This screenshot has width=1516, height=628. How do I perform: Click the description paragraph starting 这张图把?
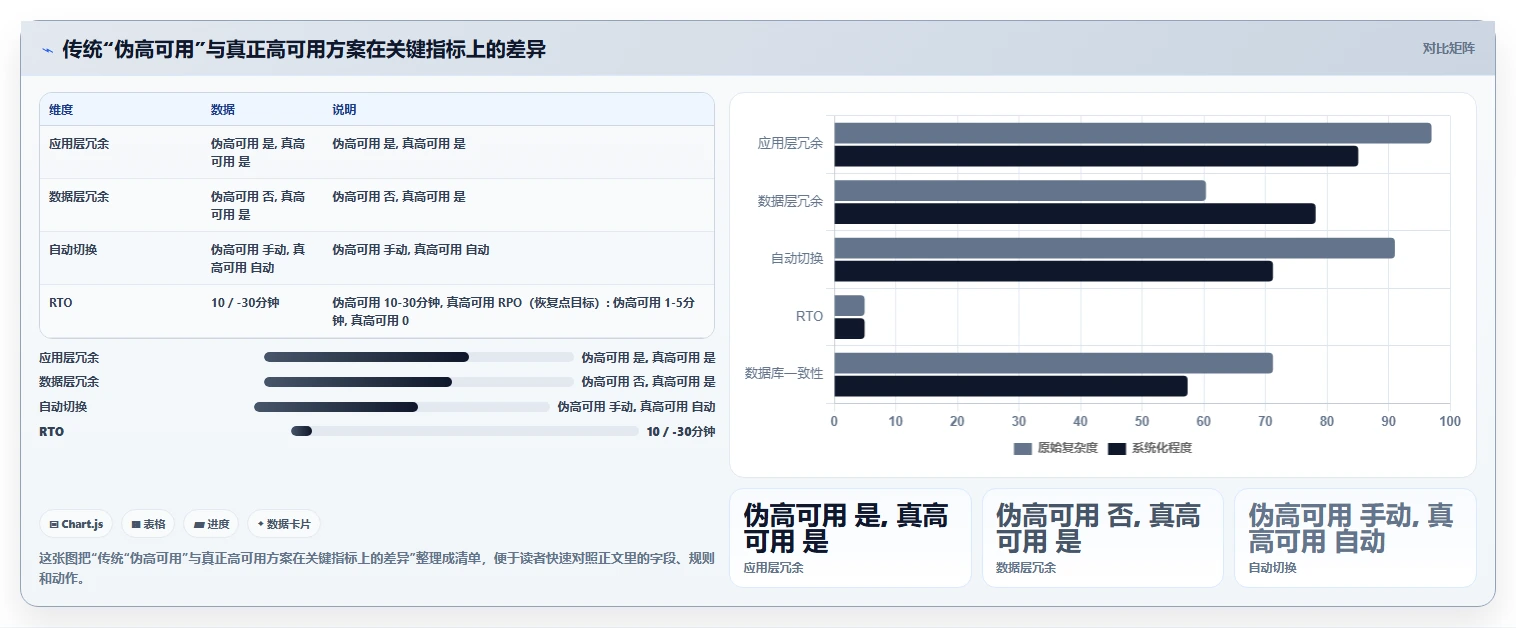377,568
